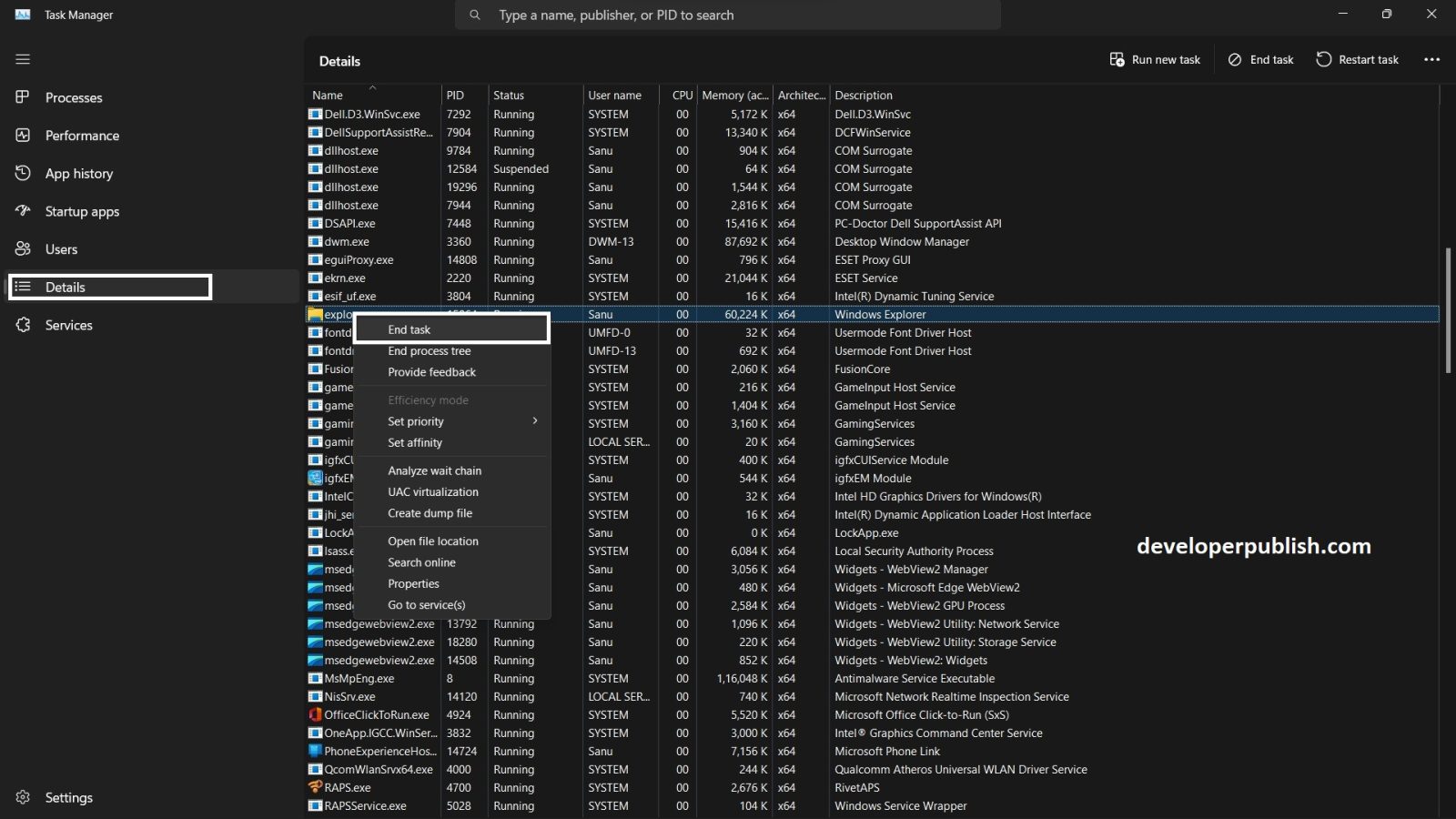Select the App history clock icon
The width and height of the screenshot is (1456, 819).
23,173
